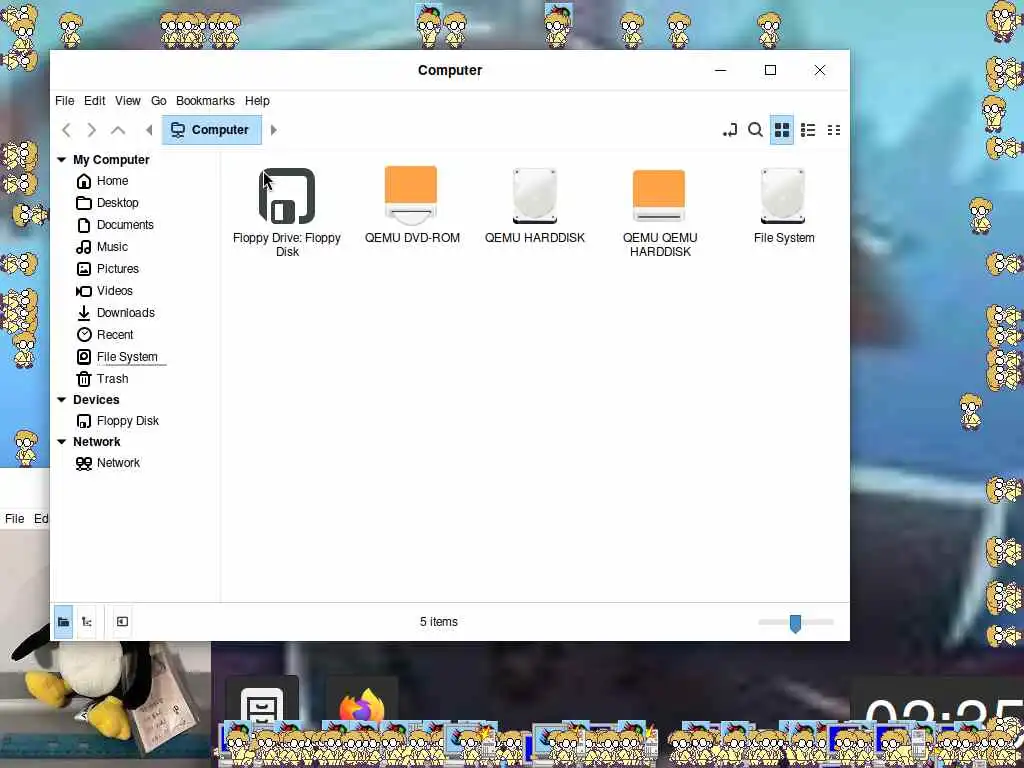Screen dimensions: 1024x768
Task: Click the path bar left scroll arrow
Action: [149, 130]
